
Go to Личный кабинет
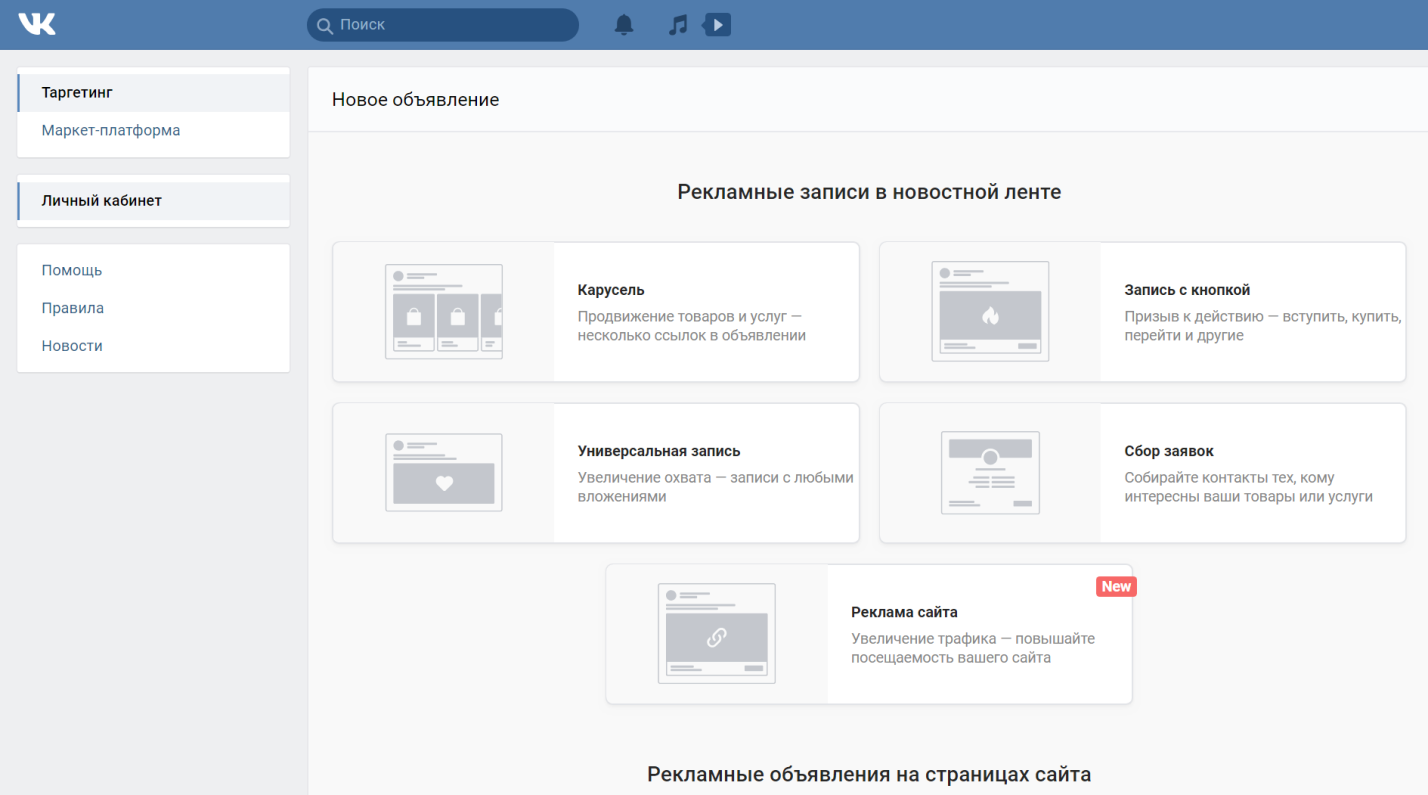click(x=153, y=201)
